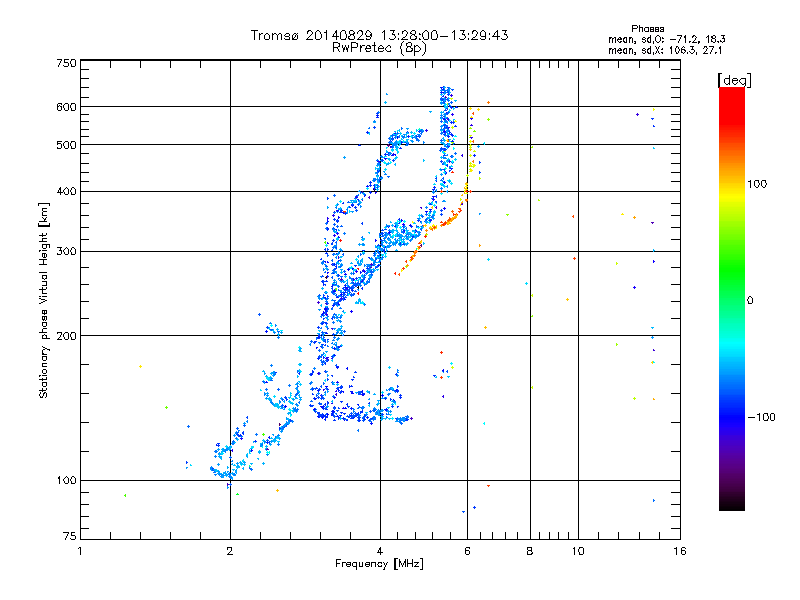Select the colorbar's "-100" degree label

pos(762,417)
